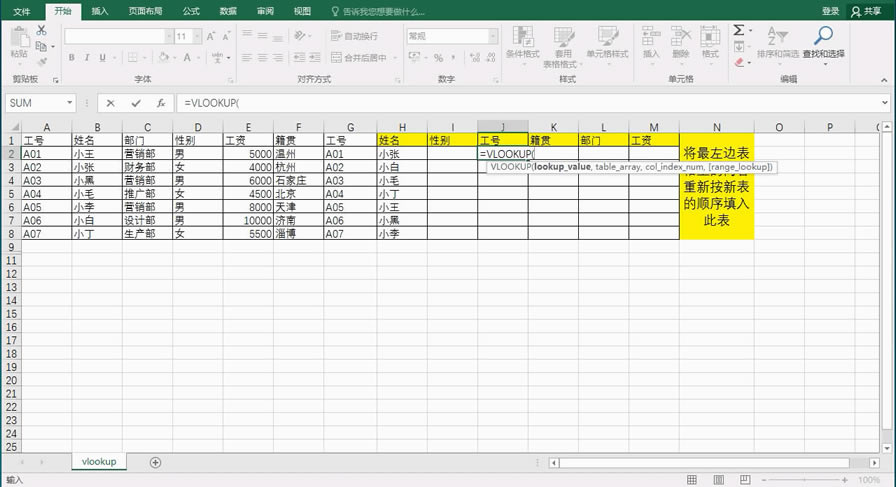Click the Increase Decimal icon
The height and width of the screenshot is (487, 896).
click(x=475, y=58)
